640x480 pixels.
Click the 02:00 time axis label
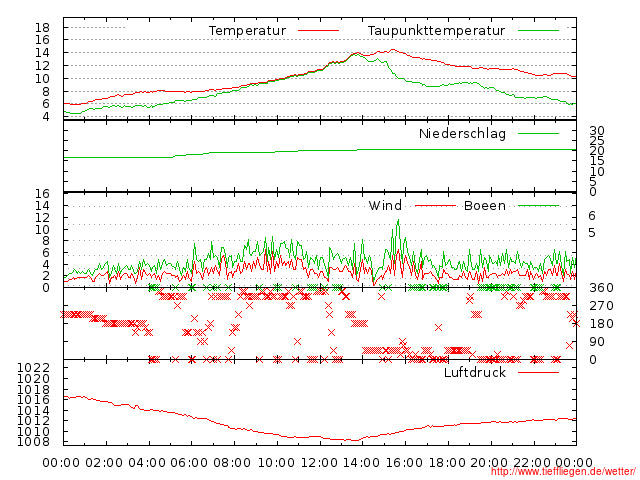(x=104, y=463)
